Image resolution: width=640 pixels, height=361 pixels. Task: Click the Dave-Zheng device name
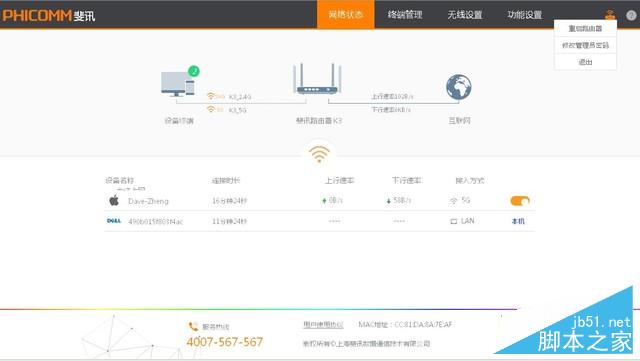[x=148, y=201]
